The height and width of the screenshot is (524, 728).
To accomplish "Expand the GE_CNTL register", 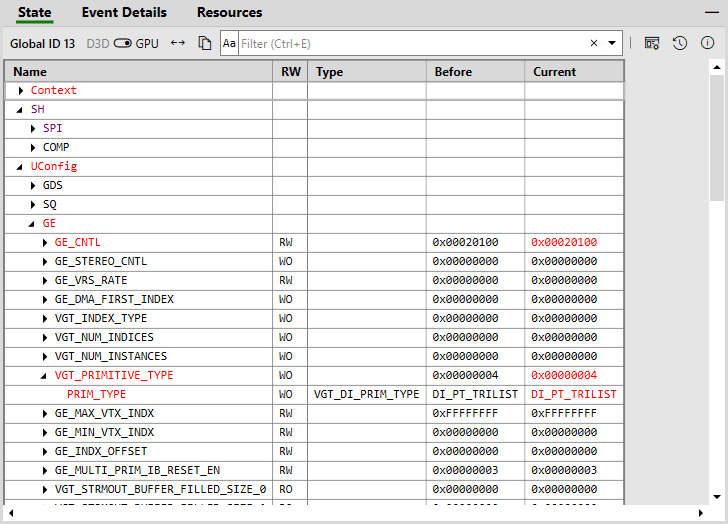I will click(45, 243).
